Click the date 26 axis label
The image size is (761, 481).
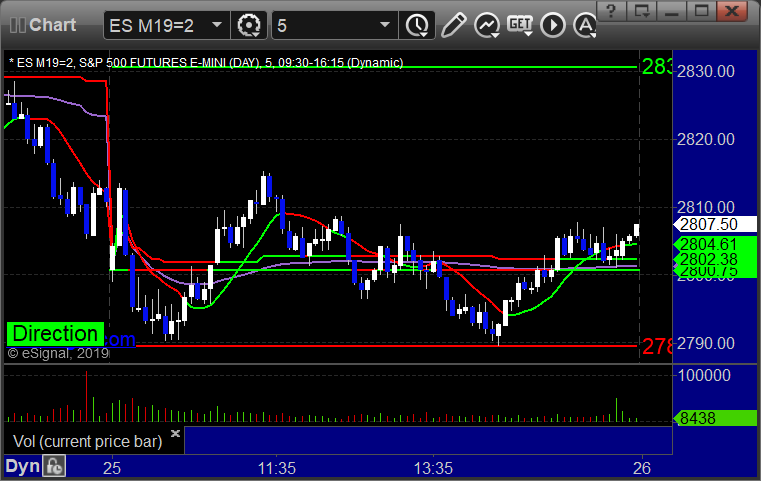[642, 468]
